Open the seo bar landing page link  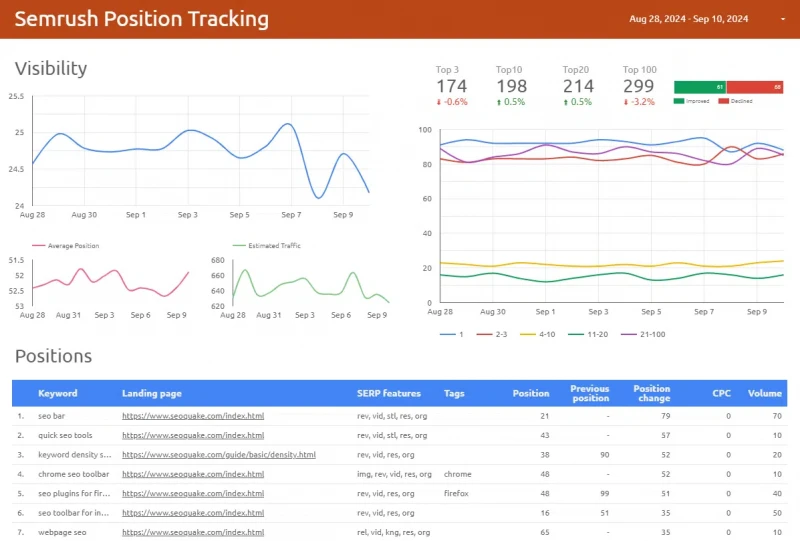click(193, 416)
